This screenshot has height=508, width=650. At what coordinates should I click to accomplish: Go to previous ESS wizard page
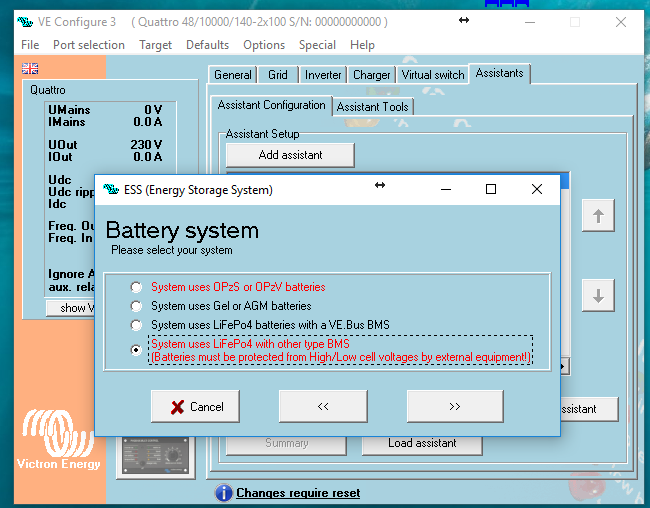323,406
